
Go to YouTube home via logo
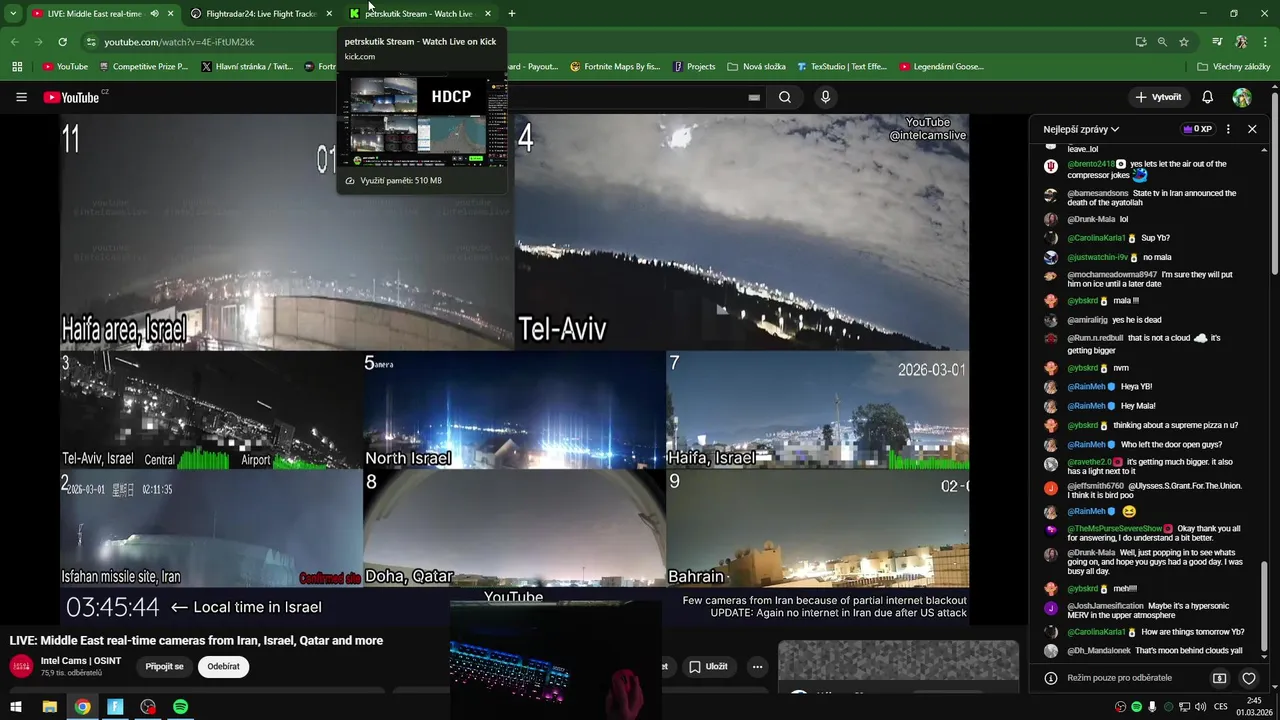point(72,97)
